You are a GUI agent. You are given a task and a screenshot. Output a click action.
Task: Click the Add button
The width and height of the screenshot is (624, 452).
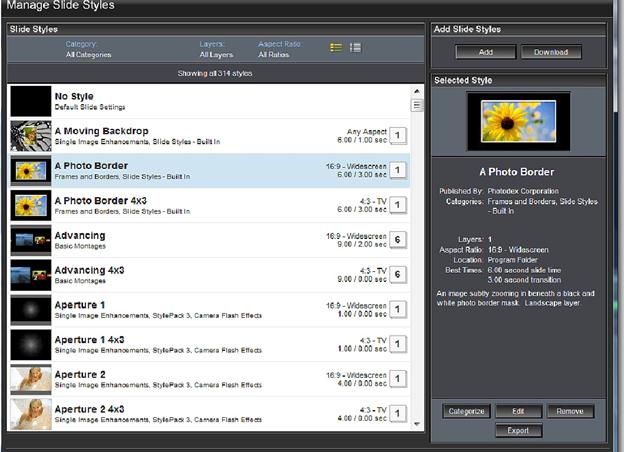[x=485, y=52]
